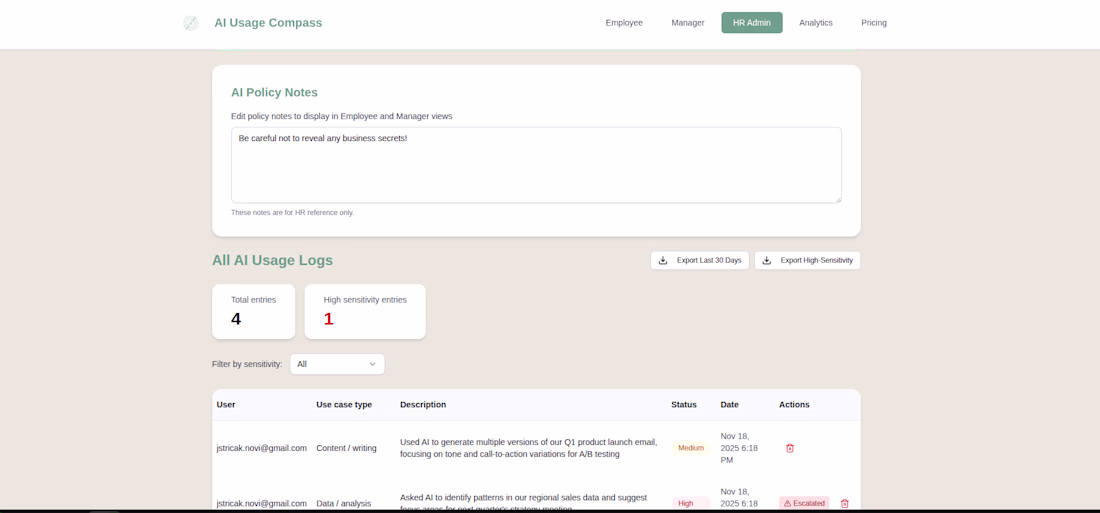Viewport: 1100px width, 513px height.
Task: Click the Data / analysis use case cell
Action: click(344, 503)
